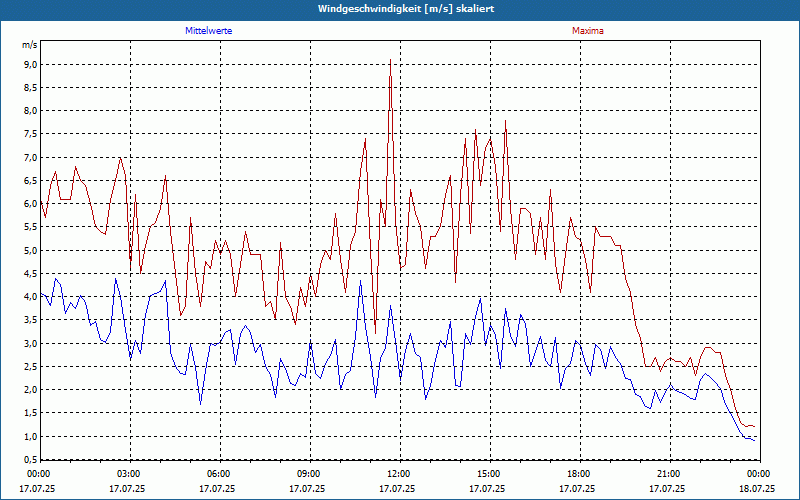Click the 4,0 y-axis label
Screen dimensions: 800x500
pyautogui.click(x=31, y=297)
